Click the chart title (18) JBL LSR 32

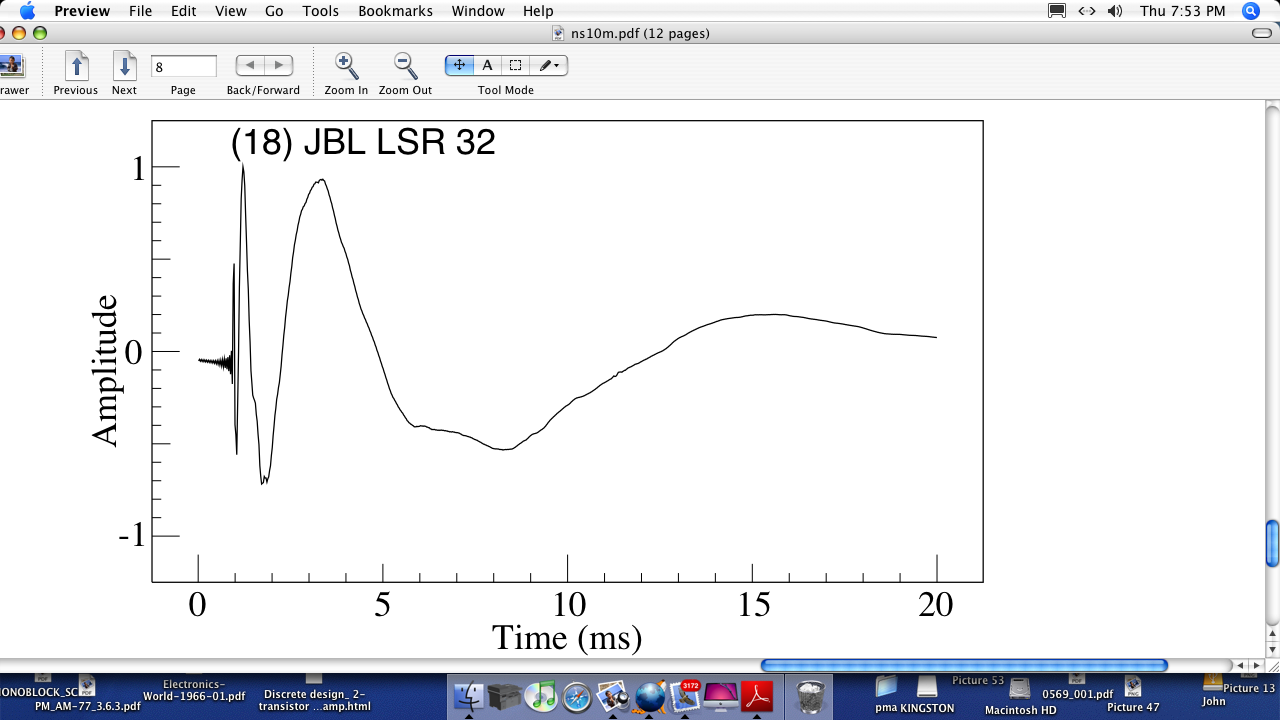point(363,142)
